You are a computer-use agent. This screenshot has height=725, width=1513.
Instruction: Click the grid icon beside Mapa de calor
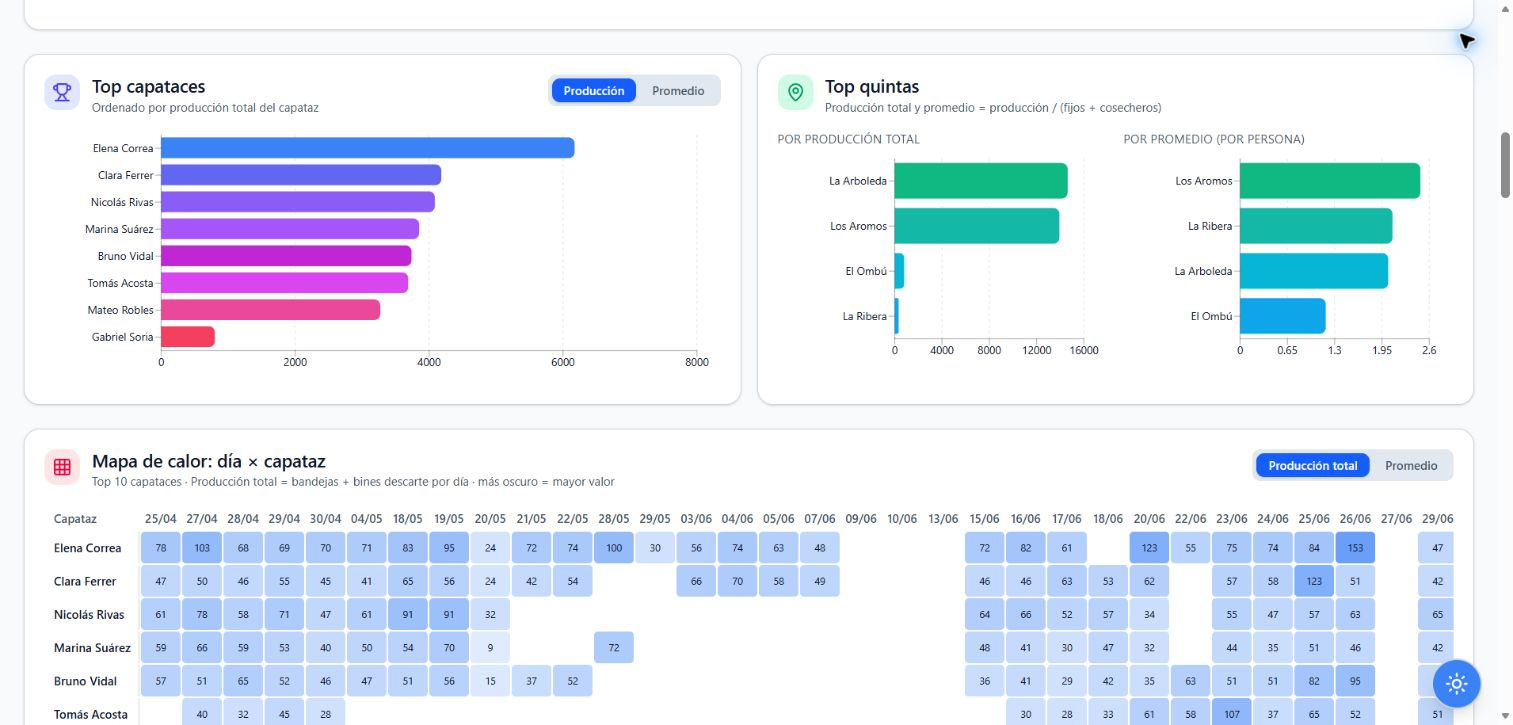[62, 467]
